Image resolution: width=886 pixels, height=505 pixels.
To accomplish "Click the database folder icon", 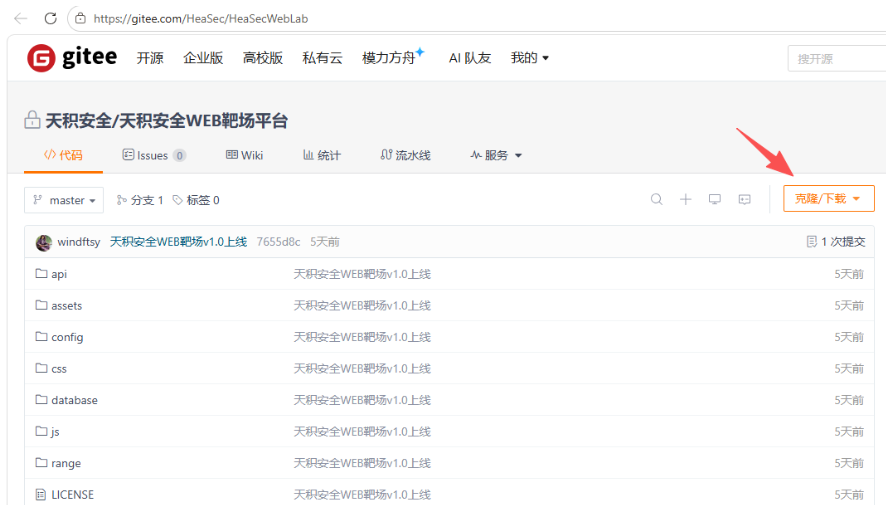I will (41, 399).
